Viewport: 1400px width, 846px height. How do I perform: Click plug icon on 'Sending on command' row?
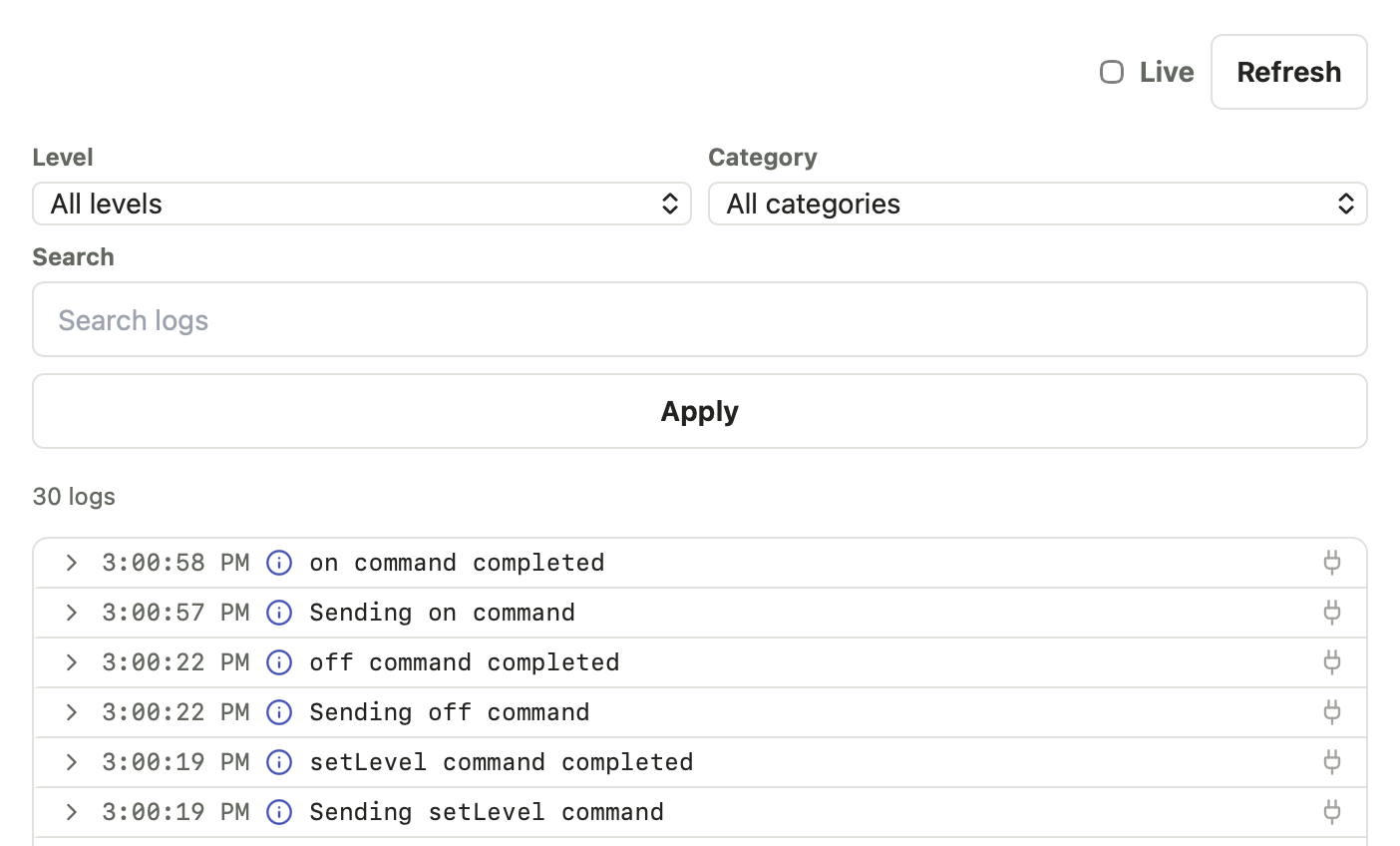click(x=1332, y=613)
